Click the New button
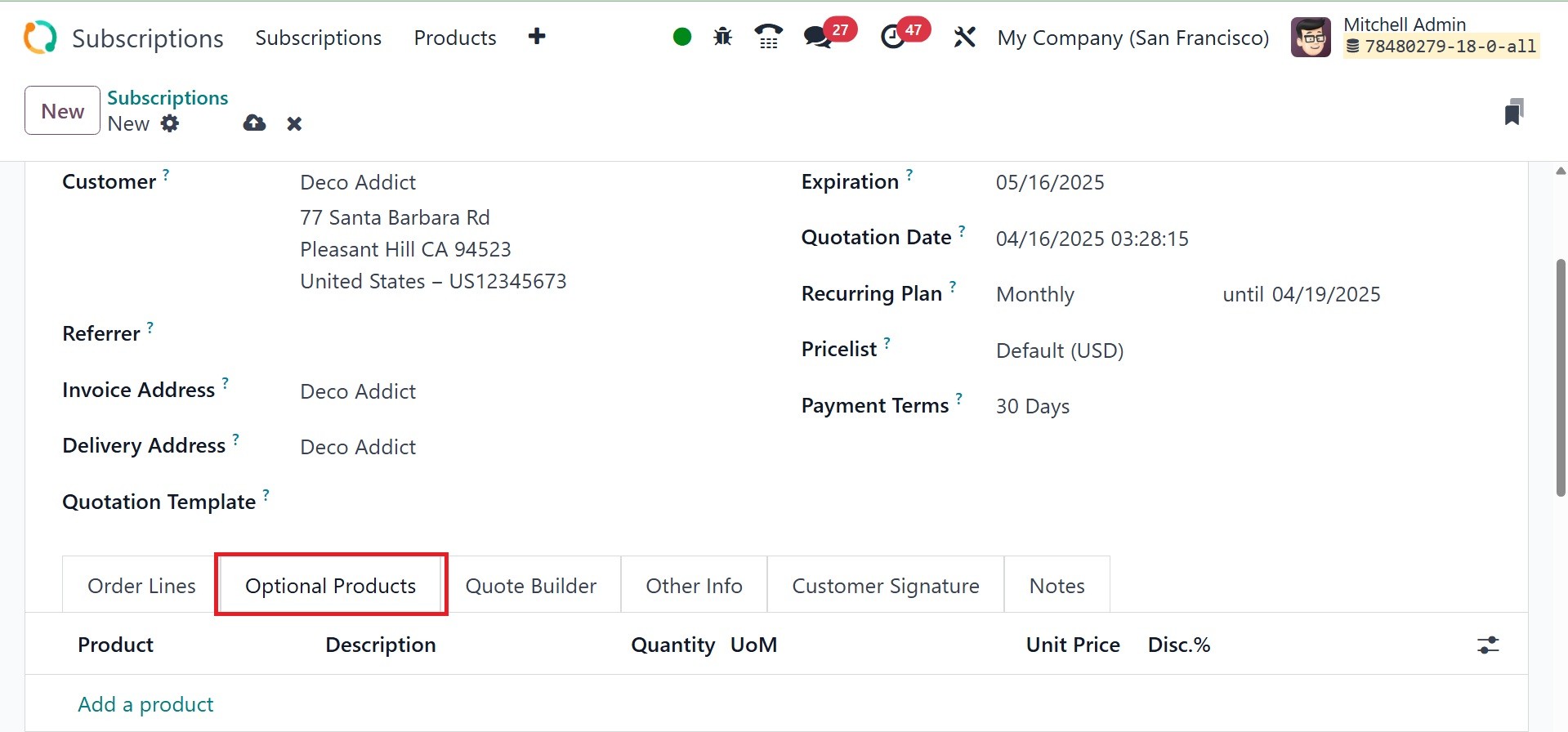The image size is (1568, 732). tap(62, 111)
